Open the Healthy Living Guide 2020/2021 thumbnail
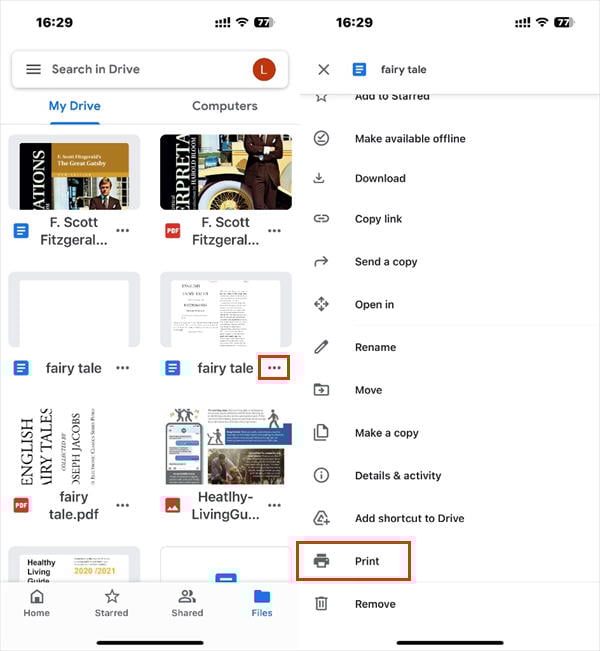The image size is (600, 651). (74, 565)
